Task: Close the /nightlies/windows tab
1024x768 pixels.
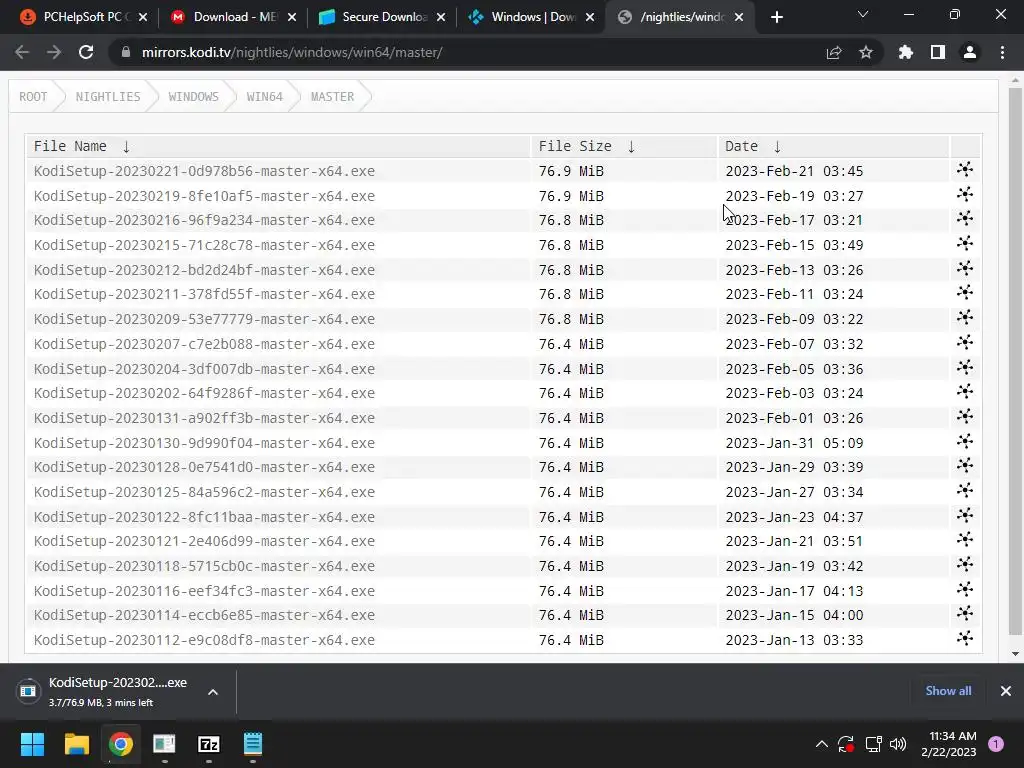Action: (739, 17)
